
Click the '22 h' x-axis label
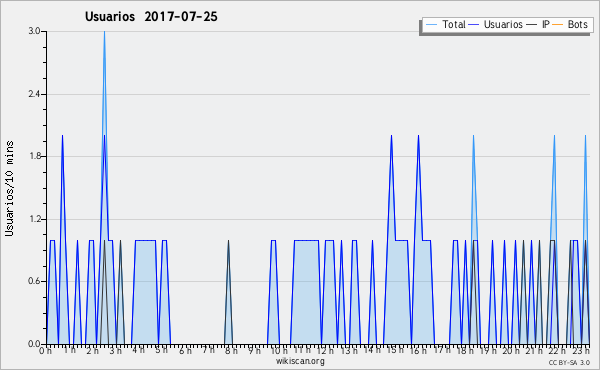[557, 351]
